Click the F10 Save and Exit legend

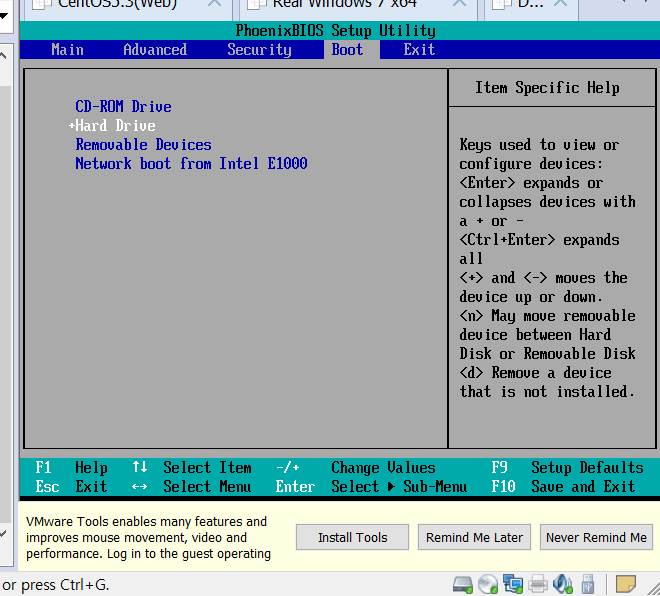tap(563, 487)
